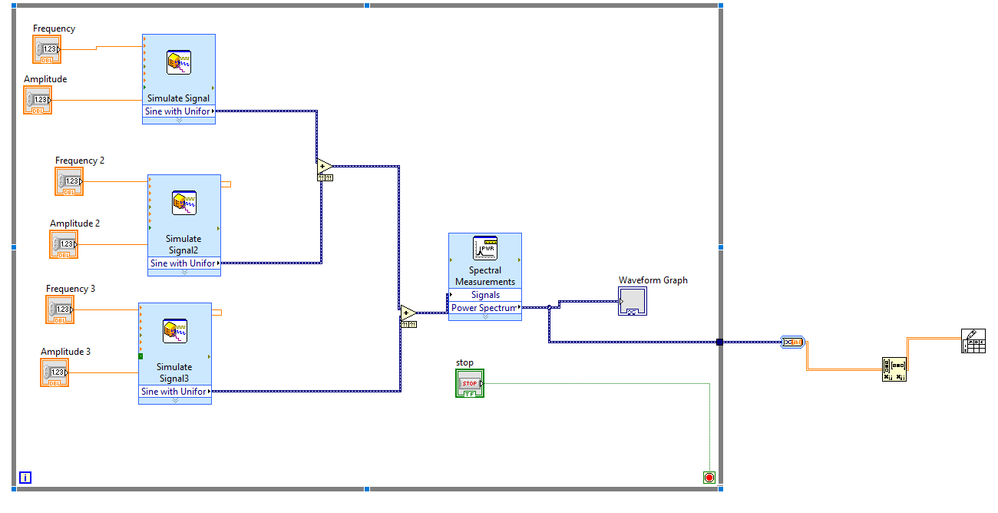Expand Simulate Signal3 bottom chevron
The image size is (998, 513).
click(x=175, y=401)
